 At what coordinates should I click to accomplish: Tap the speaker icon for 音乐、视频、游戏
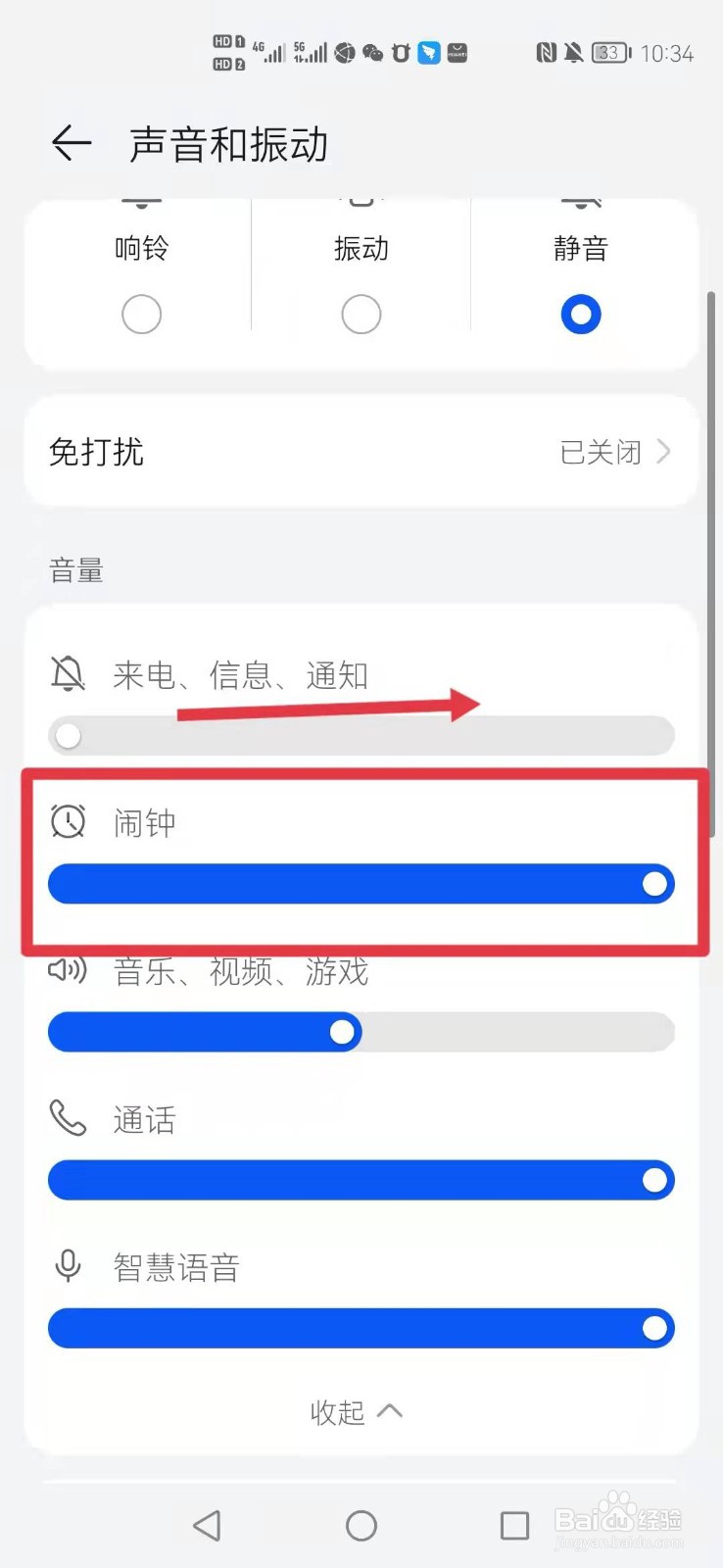(68, 970)
